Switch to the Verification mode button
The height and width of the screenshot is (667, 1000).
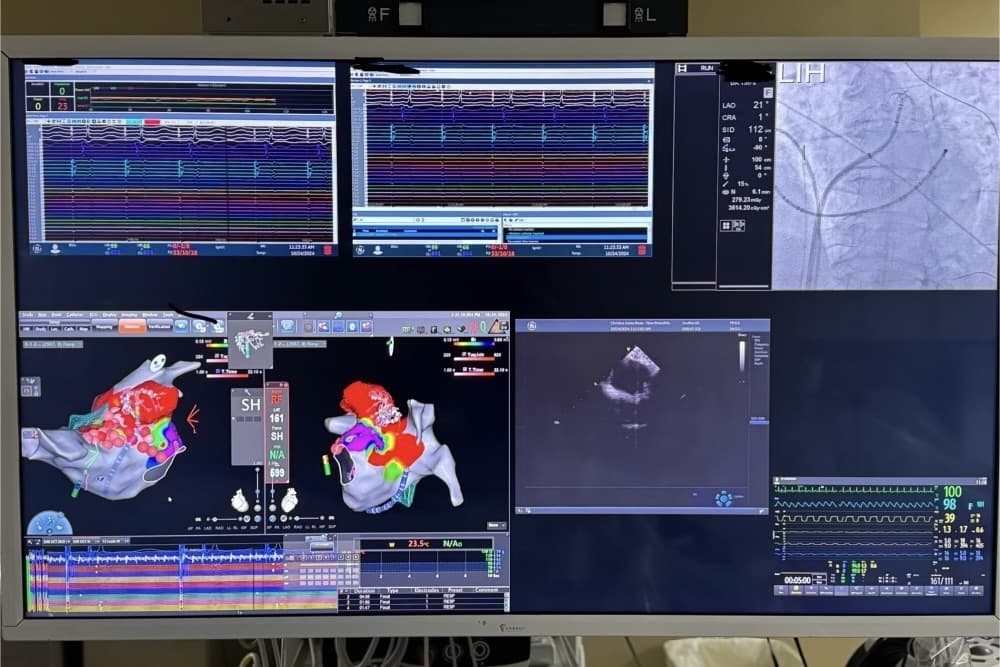point(159,326)
